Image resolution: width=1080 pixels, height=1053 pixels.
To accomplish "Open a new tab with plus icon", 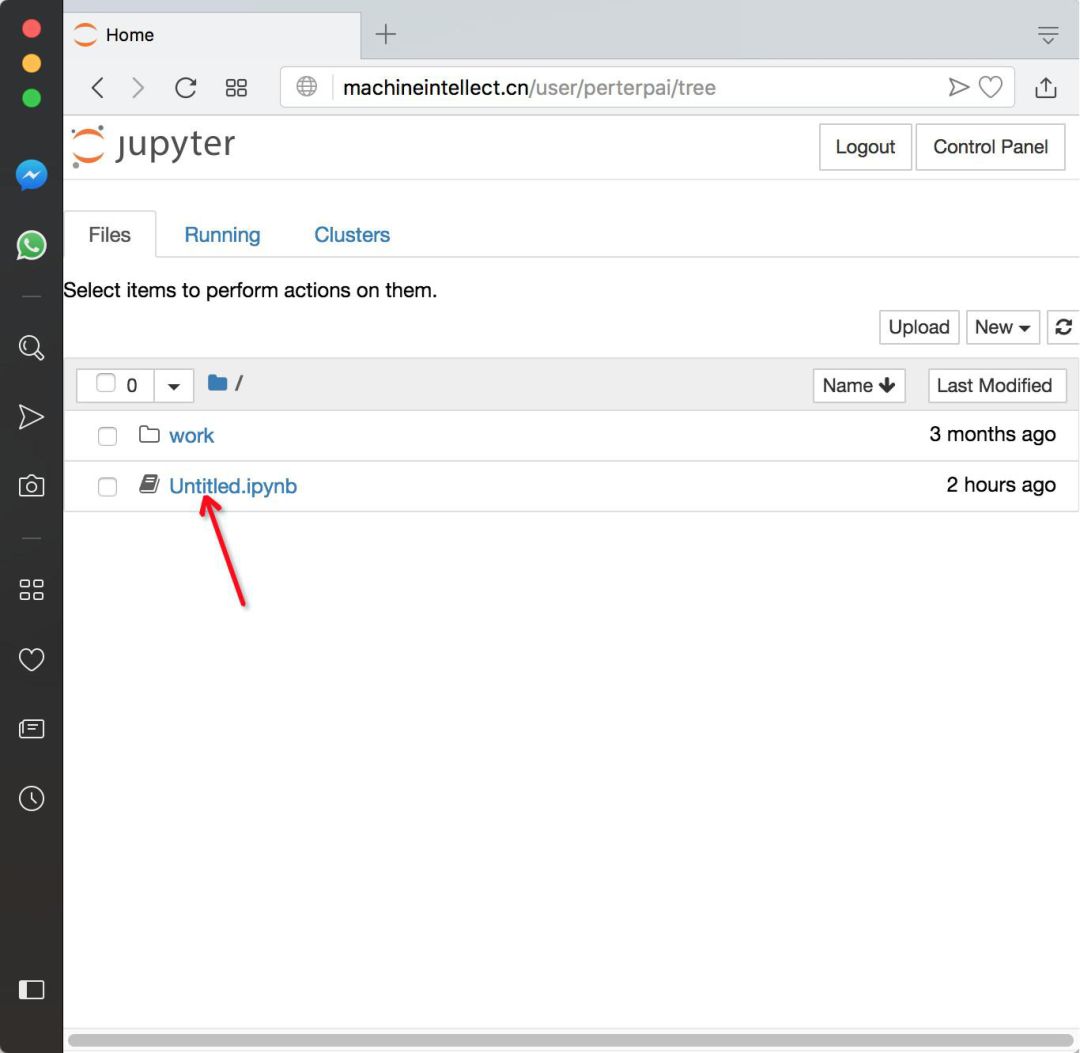I will pos(386,34).
